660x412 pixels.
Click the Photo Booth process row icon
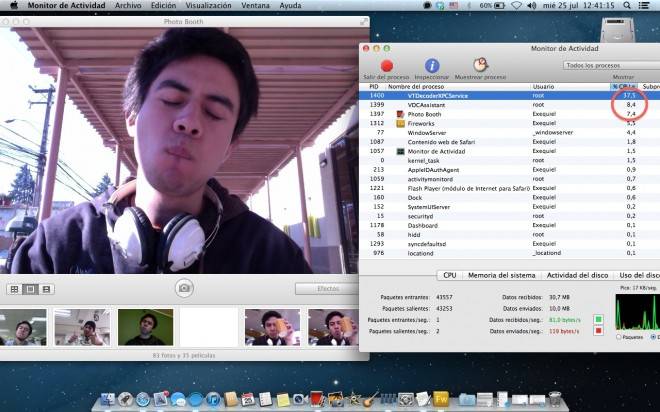[x=400, y=114]
